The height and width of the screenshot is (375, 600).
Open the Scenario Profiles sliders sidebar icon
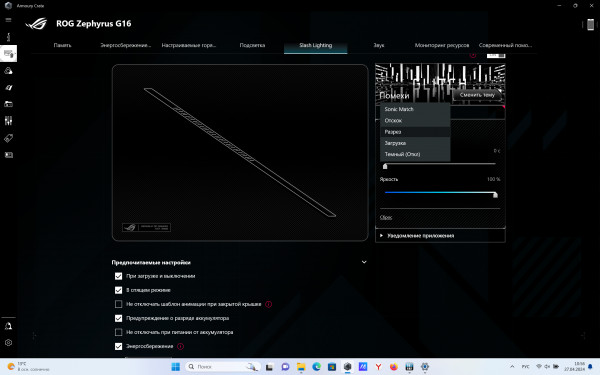click(8, 121)
